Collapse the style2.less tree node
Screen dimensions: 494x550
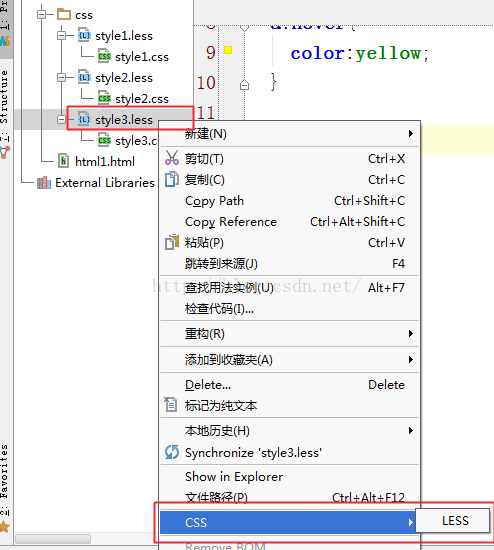click(x=61, y=78)
